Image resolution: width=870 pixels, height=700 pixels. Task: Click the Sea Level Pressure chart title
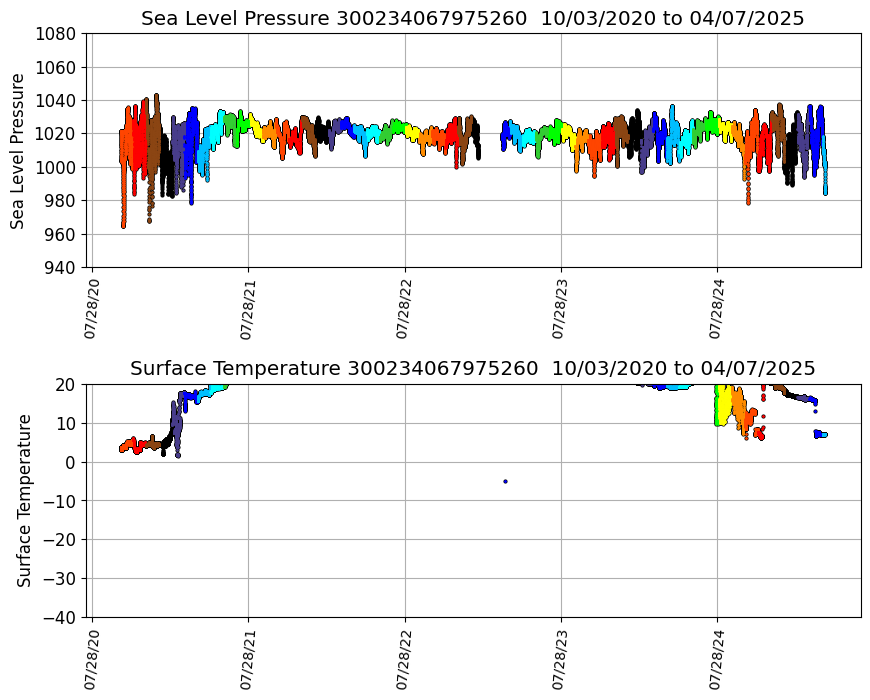(x=472, y=19)
